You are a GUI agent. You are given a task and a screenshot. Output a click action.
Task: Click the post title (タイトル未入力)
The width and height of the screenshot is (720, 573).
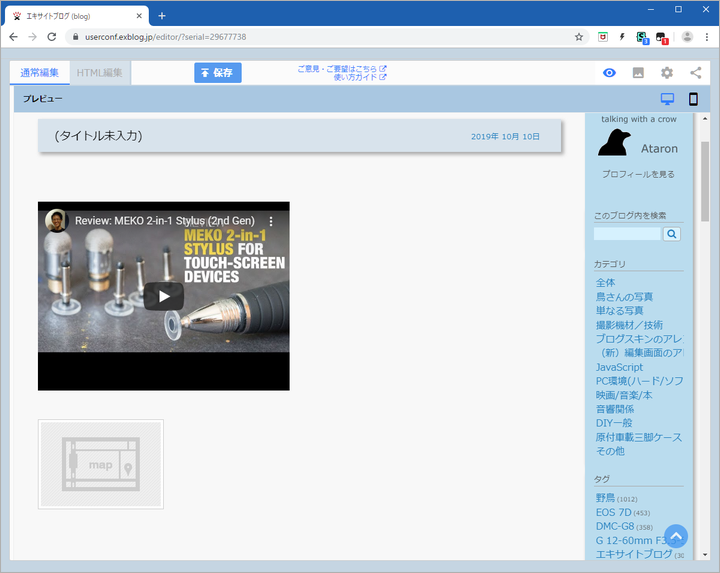[x=98, y=136]
